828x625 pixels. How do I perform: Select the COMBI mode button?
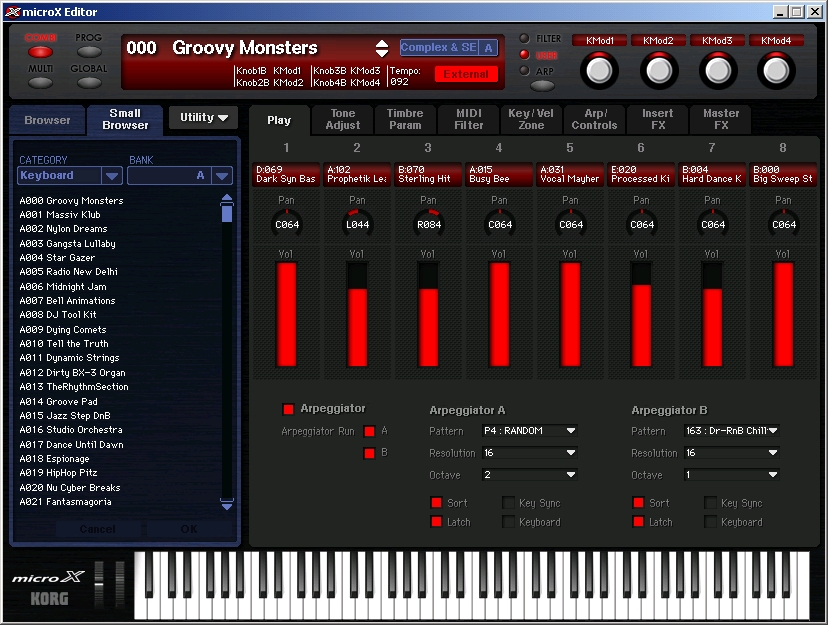(x=41, y=52)
